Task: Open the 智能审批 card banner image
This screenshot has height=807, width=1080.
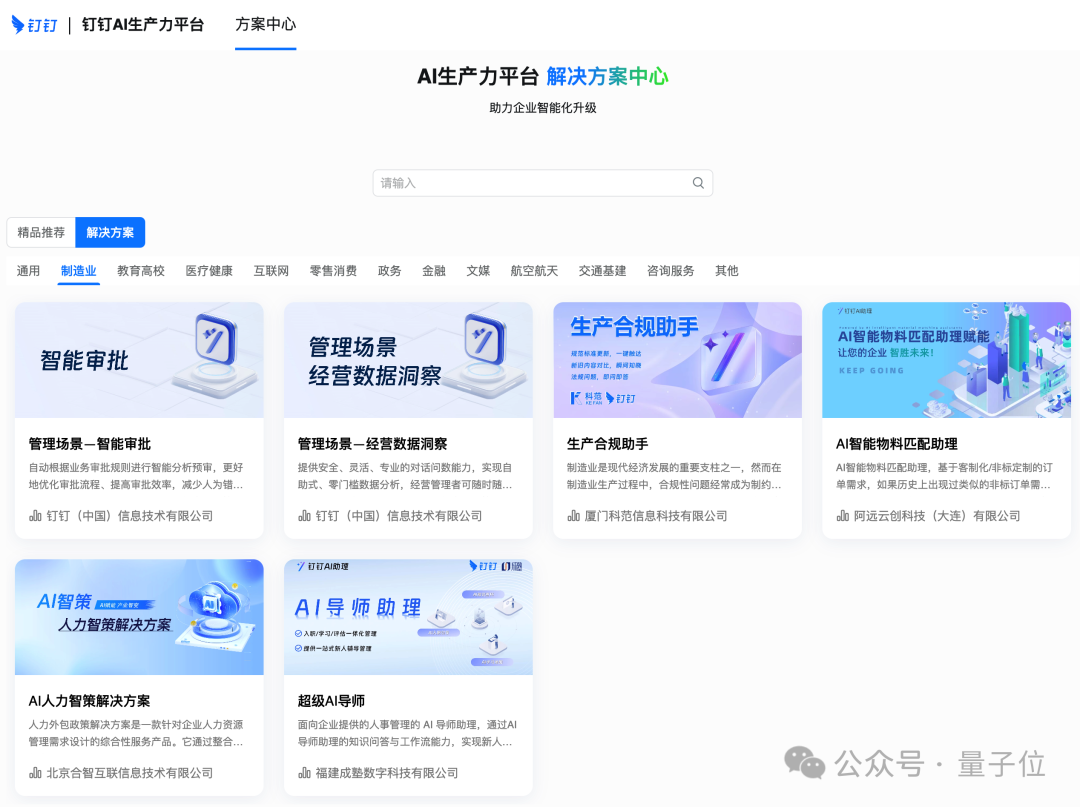Action: pos(139,360)
